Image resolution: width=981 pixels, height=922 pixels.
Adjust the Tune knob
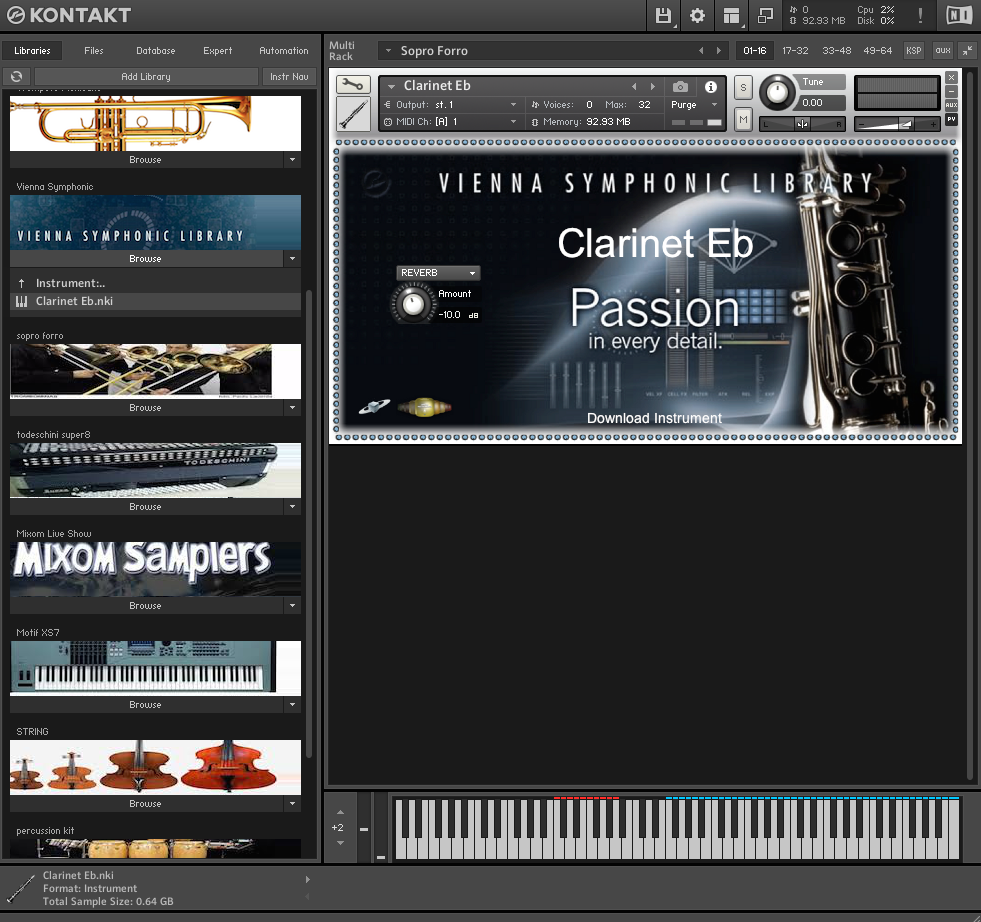(776, 93)
